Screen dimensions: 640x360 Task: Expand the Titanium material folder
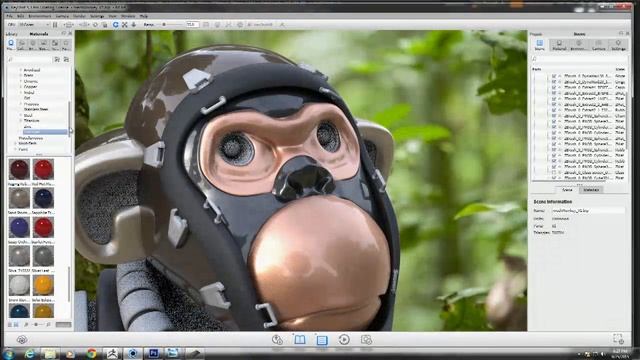tap(21, 121)
